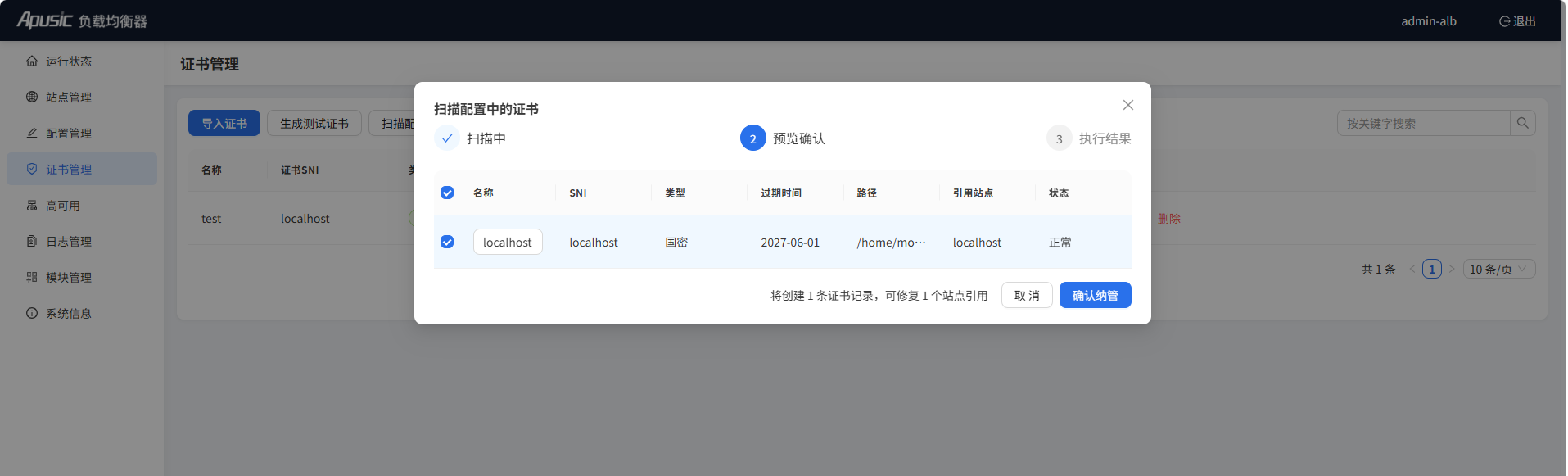Click the test certificate name cell
1568x476 pixels.
[211, 219]
